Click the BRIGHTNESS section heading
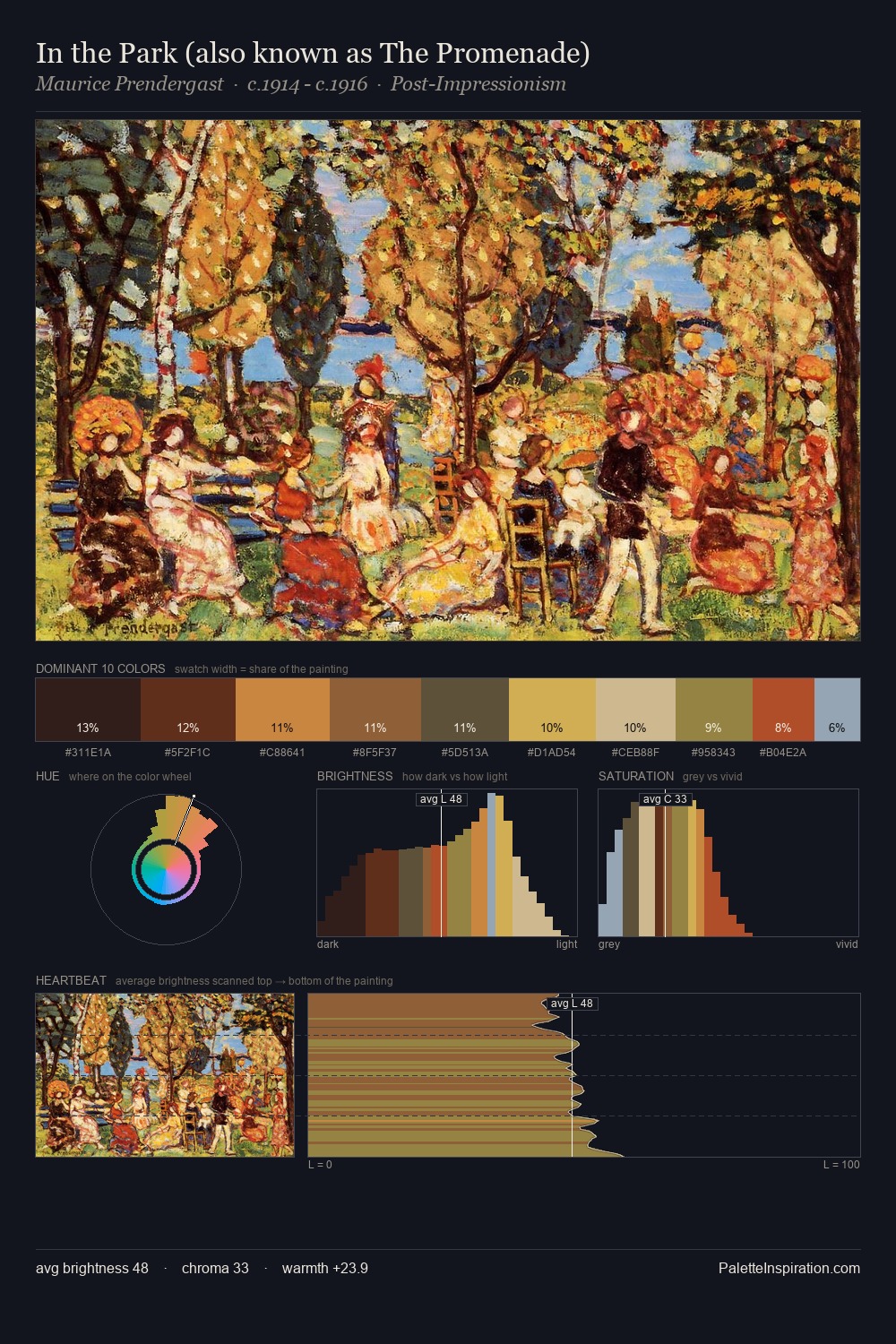Screen dimensions: 896x1344 point(355,776)
